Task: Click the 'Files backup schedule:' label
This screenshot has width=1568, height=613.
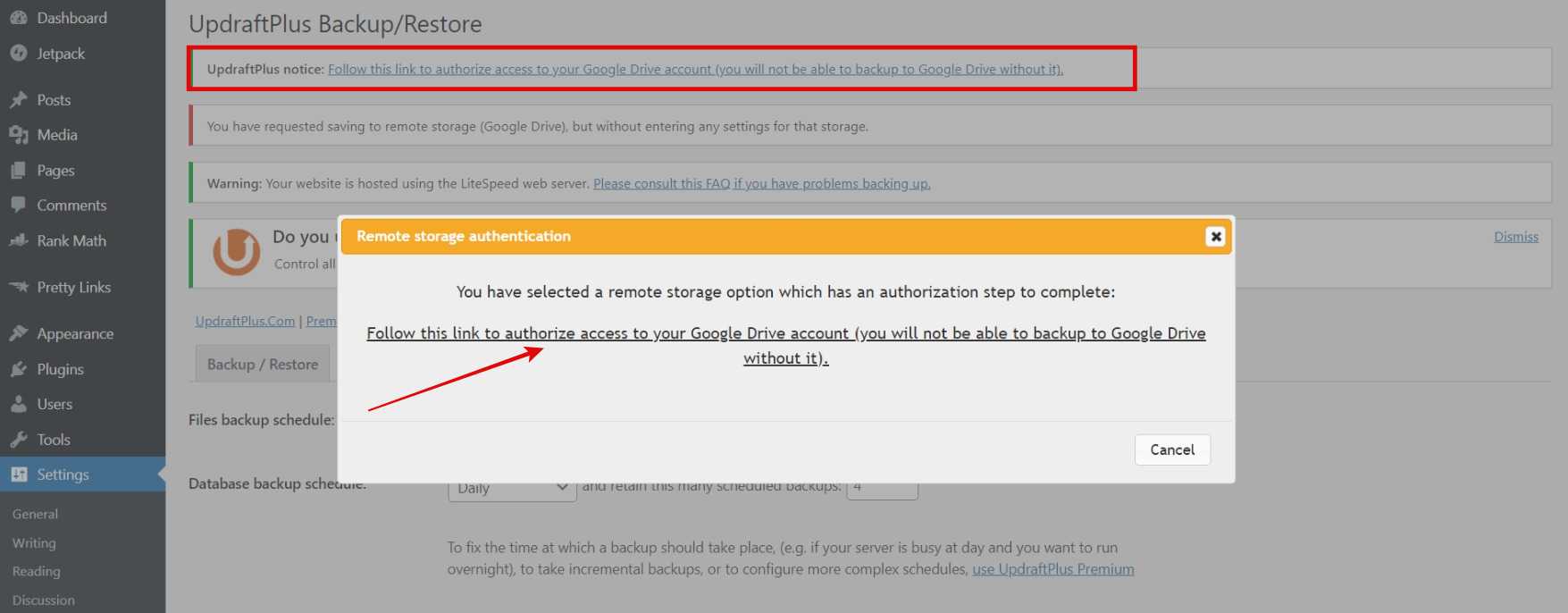Action: point(262,420)
